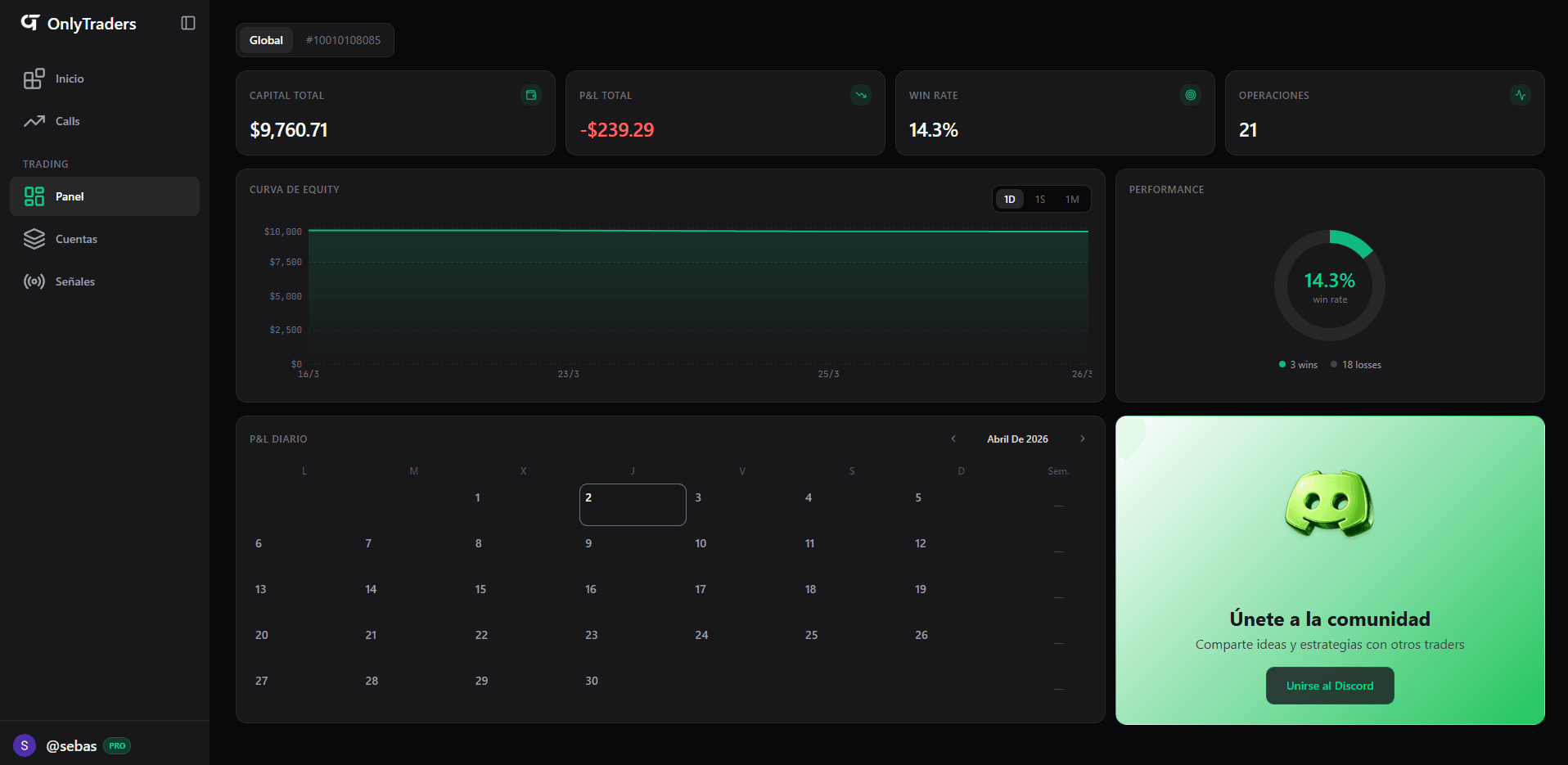
Task: Select account tab #10010108085
Action: [343, 39]
